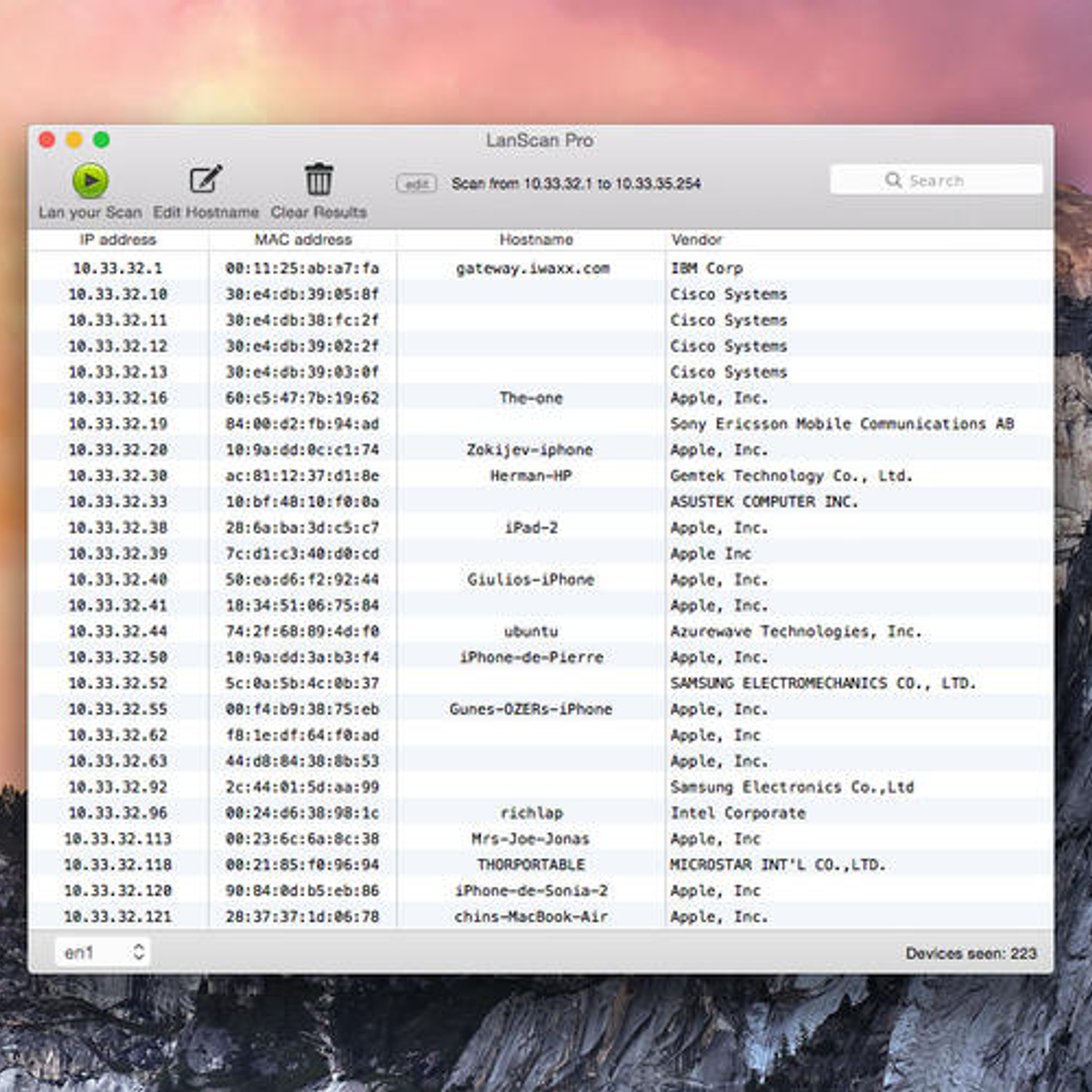Click vendor IBM Corp cell

click(706, 268)
